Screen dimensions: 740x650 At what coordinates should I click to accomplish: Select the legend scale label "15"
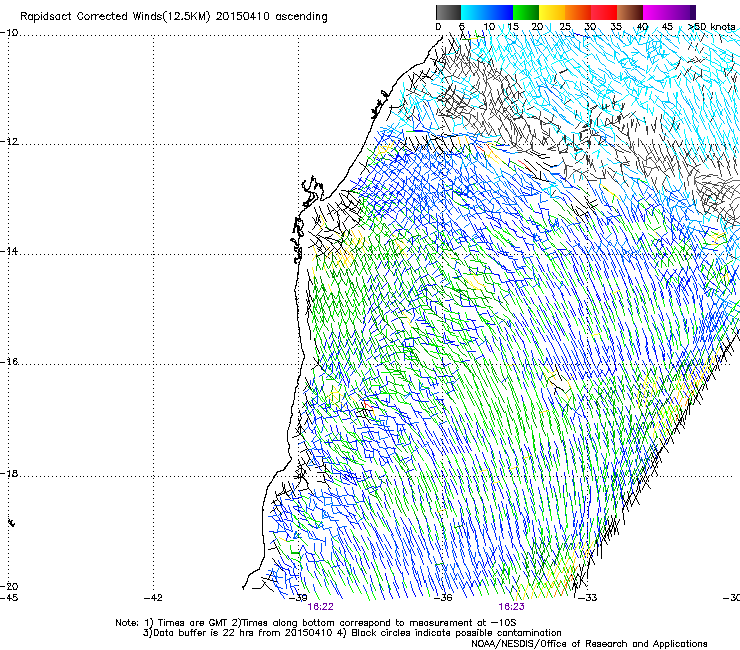(513, 27)
